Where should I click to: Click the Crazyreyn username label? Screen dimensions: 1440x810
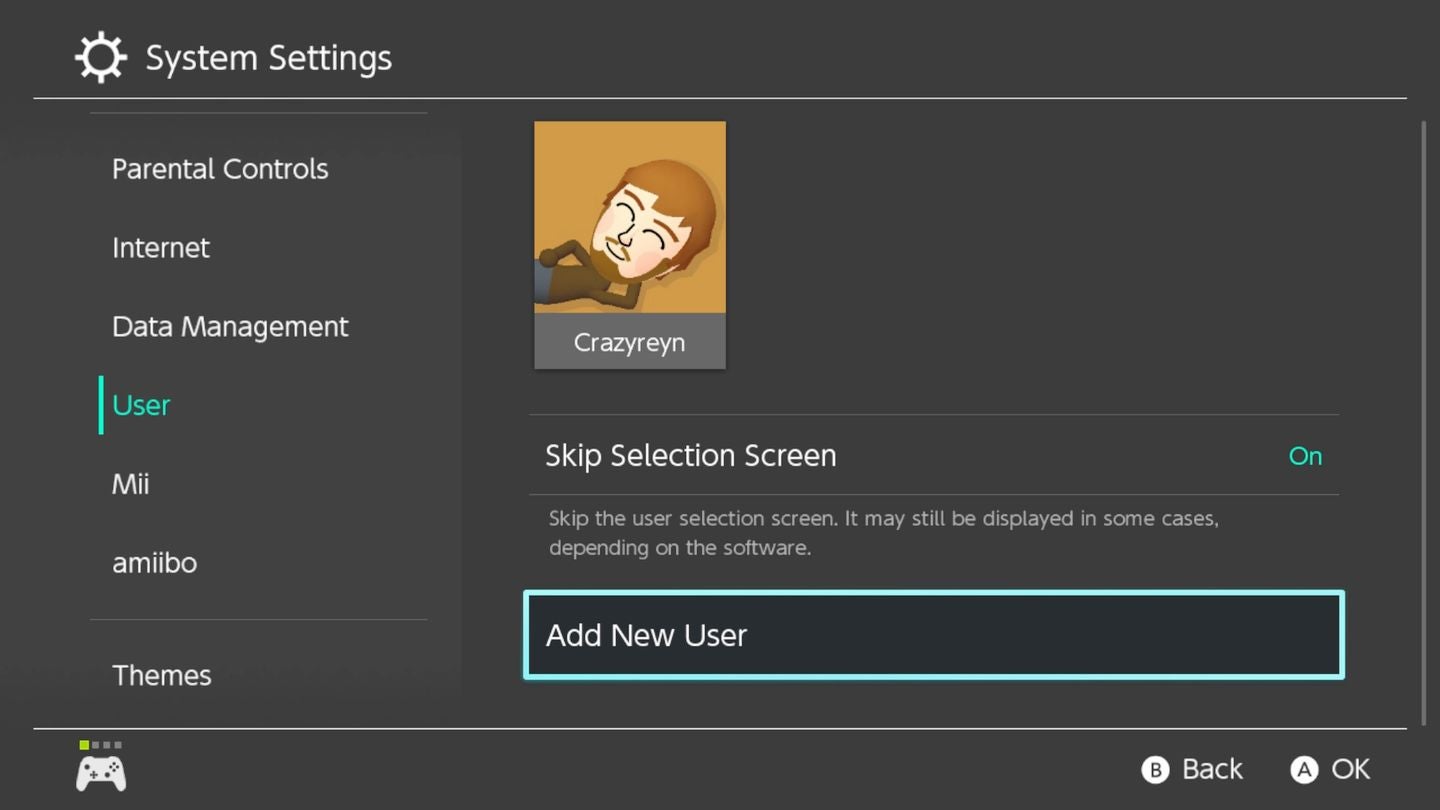coord(630,342)
